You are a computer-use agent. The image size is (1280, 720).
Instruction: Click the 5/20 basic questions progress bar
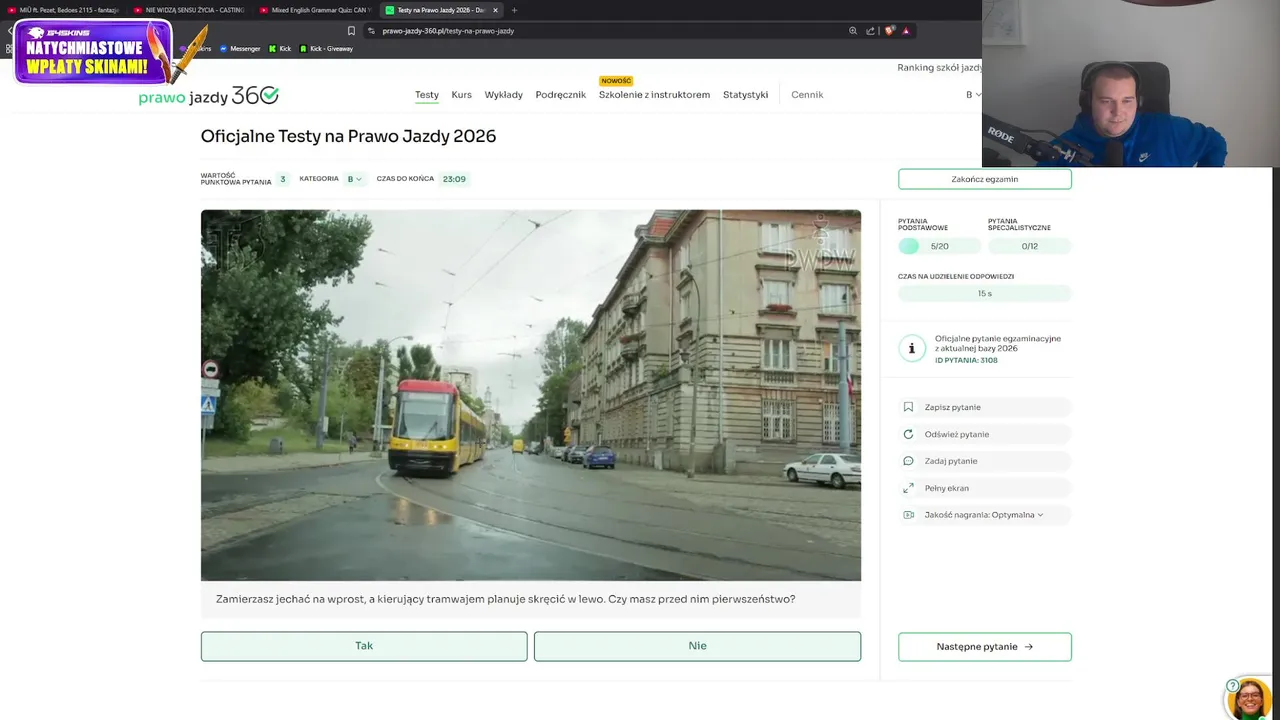click(x=939, y=246)
